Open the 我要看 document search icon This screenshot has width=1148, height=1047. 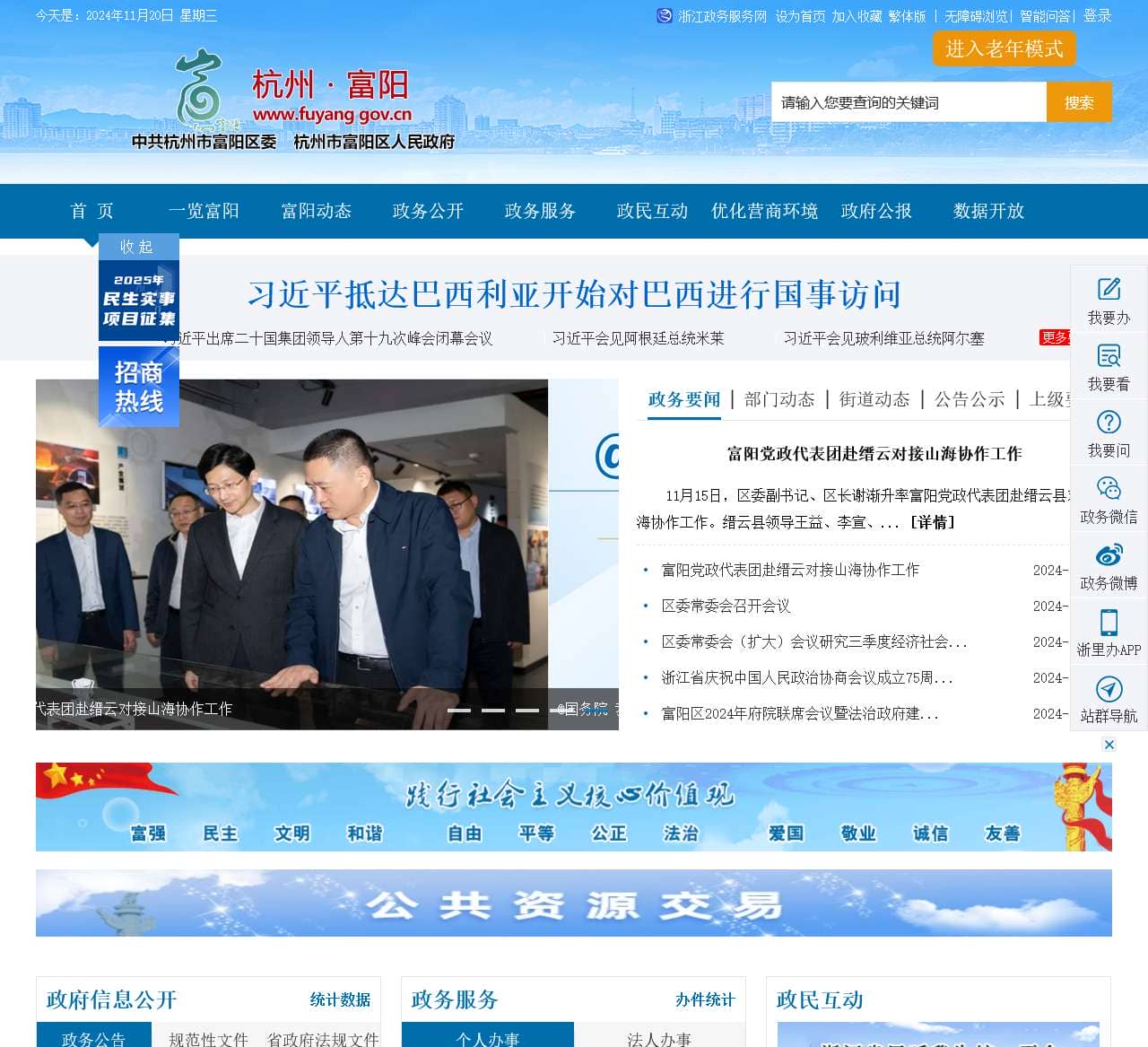[x=1109, y=355]
